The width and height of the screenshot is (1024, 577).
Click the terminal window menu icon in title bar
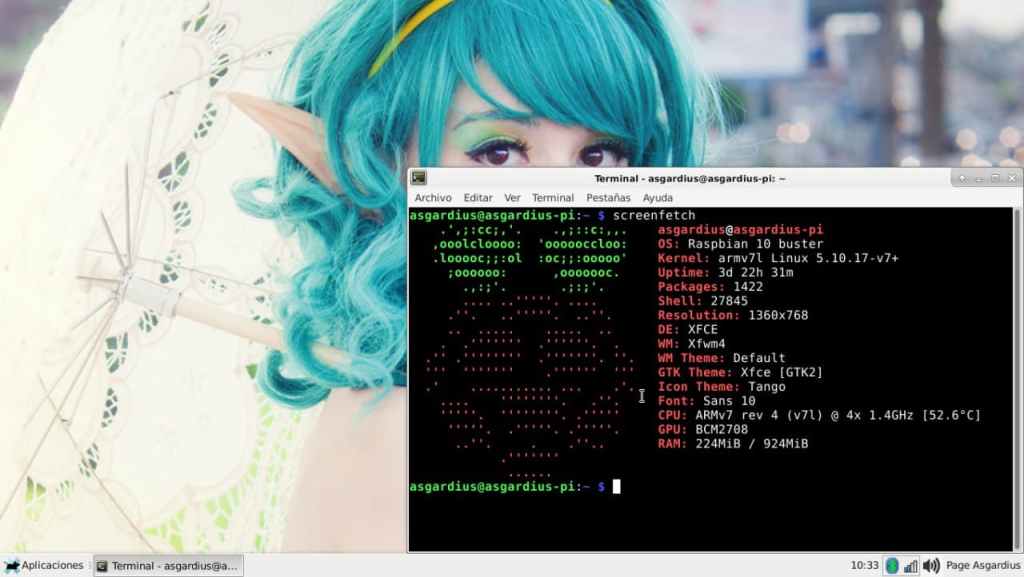click(x=419, y=178)
